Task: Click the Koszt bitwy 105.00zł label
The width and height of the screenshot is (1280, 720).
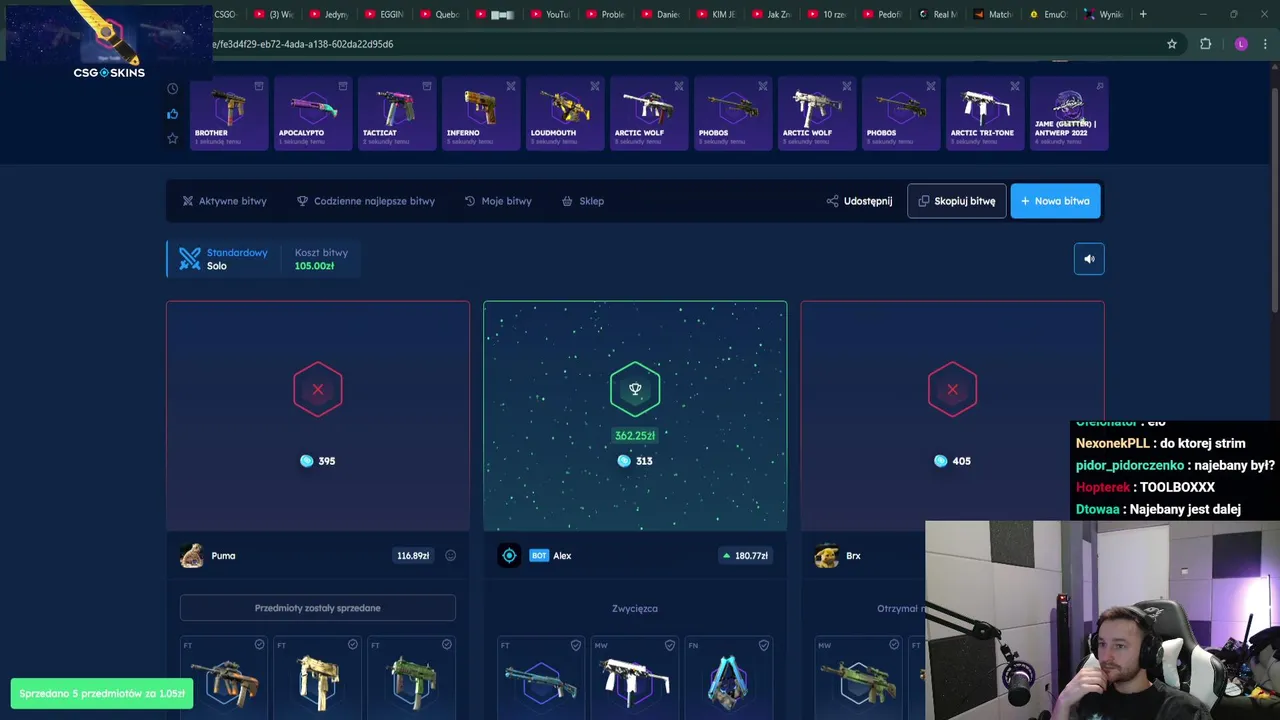Action: click(321, 259)
